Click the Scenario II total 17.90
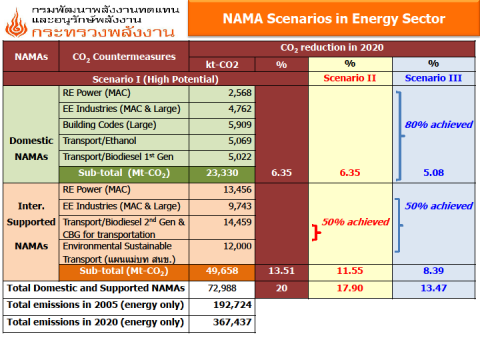480x360 pixels. pos(350,288)
